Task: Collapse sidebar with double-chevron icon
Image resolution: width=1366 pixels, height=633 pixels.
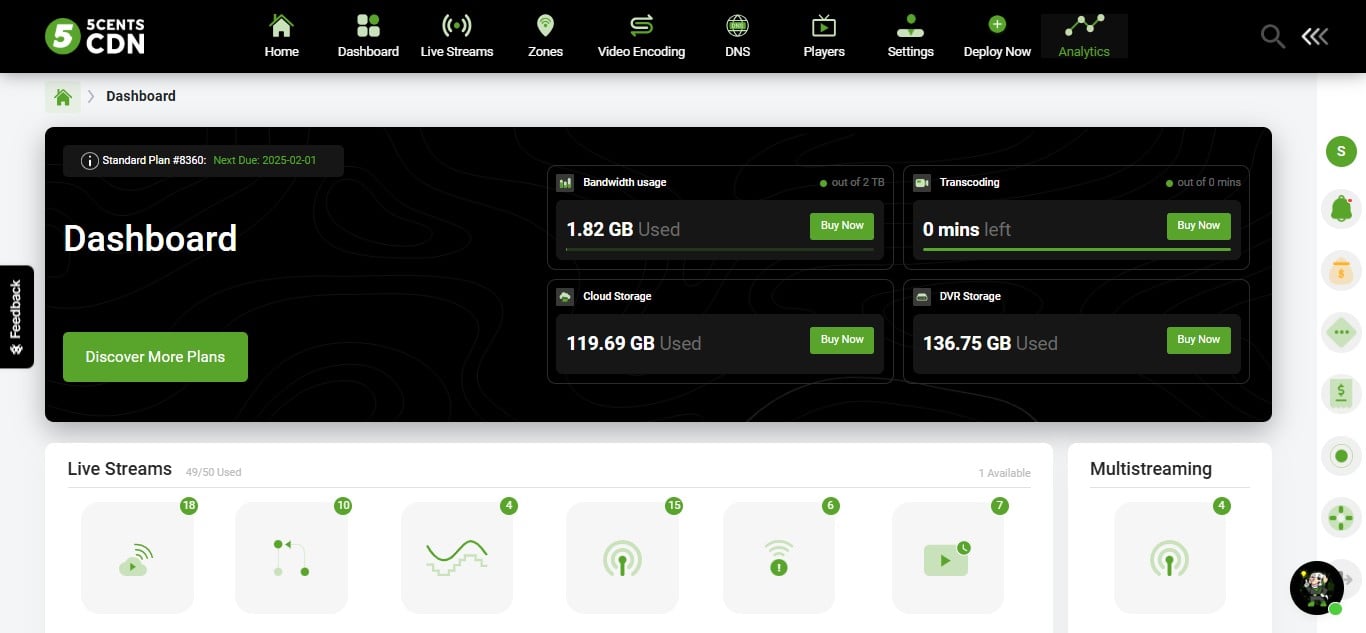Action: 1315,37
